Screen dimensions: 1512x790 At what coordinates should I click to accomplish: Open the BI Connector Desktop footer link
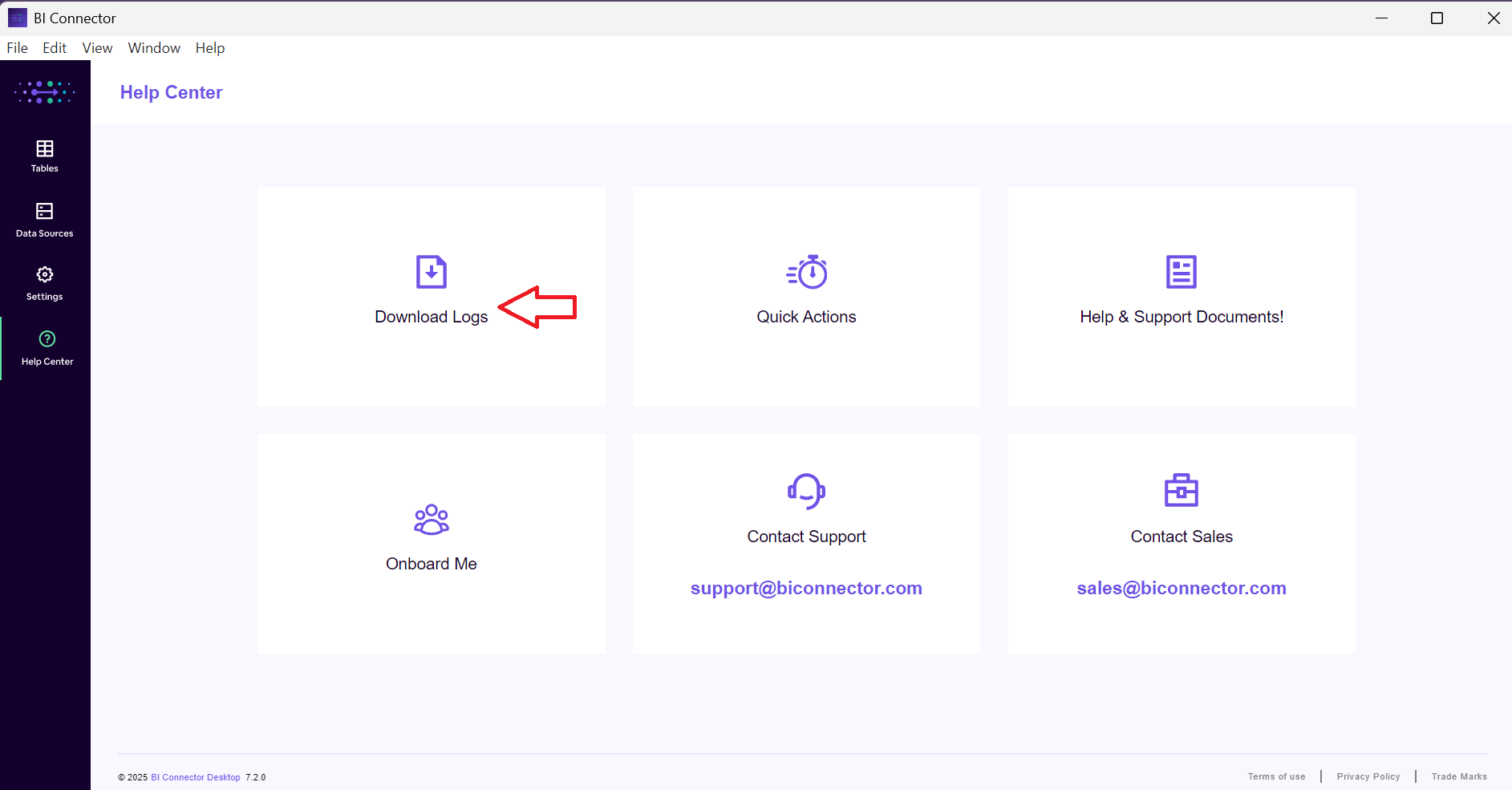(x=196, y=777)
